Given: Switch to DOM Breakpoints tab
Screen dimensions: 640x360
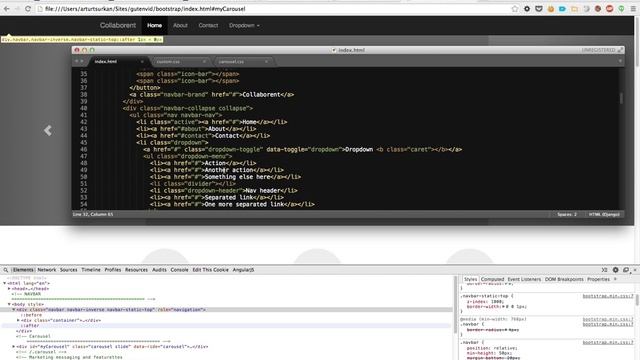Looking at the screenshot, I should [564, 279].
